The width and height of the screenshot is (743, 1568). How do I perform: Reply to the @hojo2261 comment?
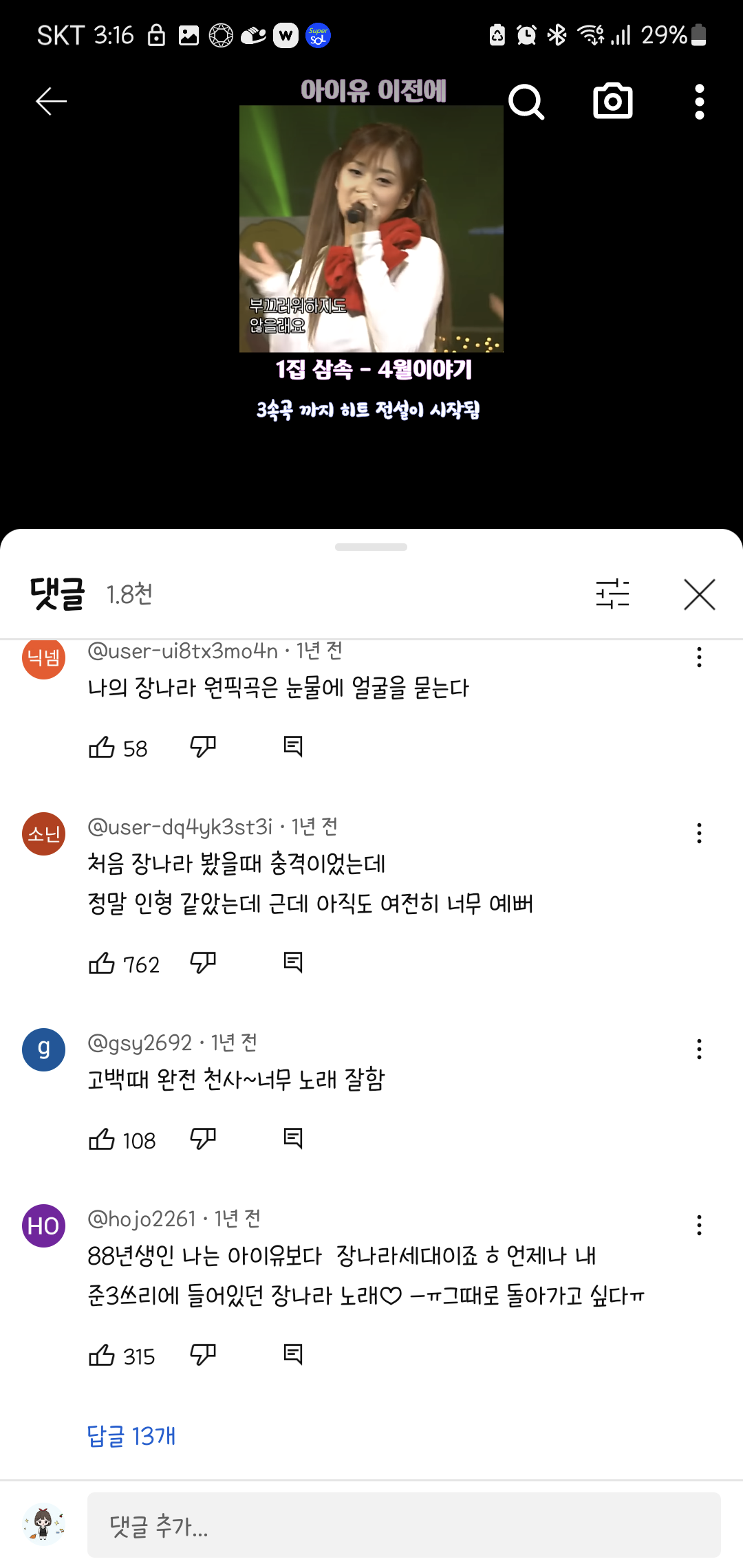[293, 1355]
